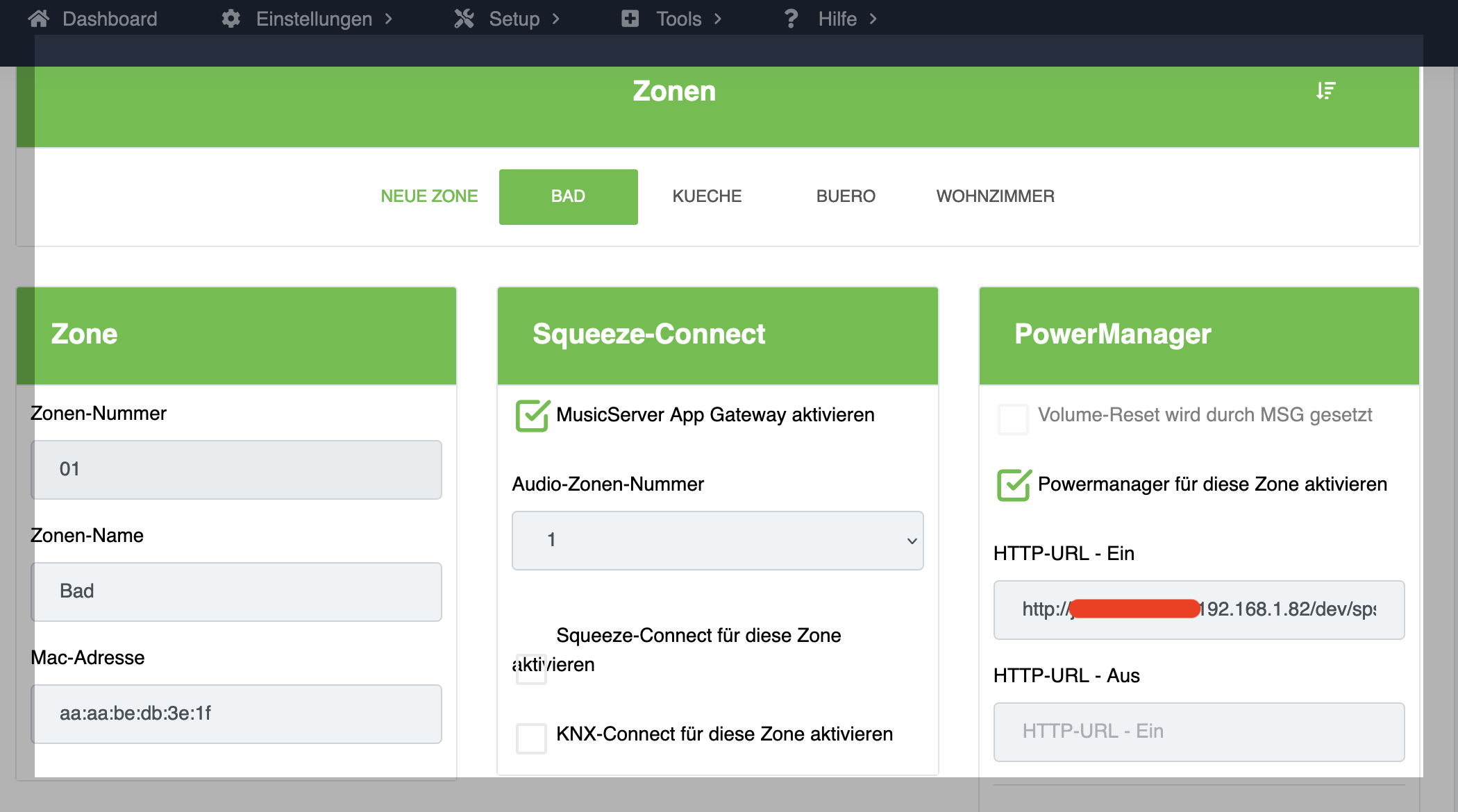
Task: Expand the Einstellungen menu chevron
Action: tap(389, 19)
